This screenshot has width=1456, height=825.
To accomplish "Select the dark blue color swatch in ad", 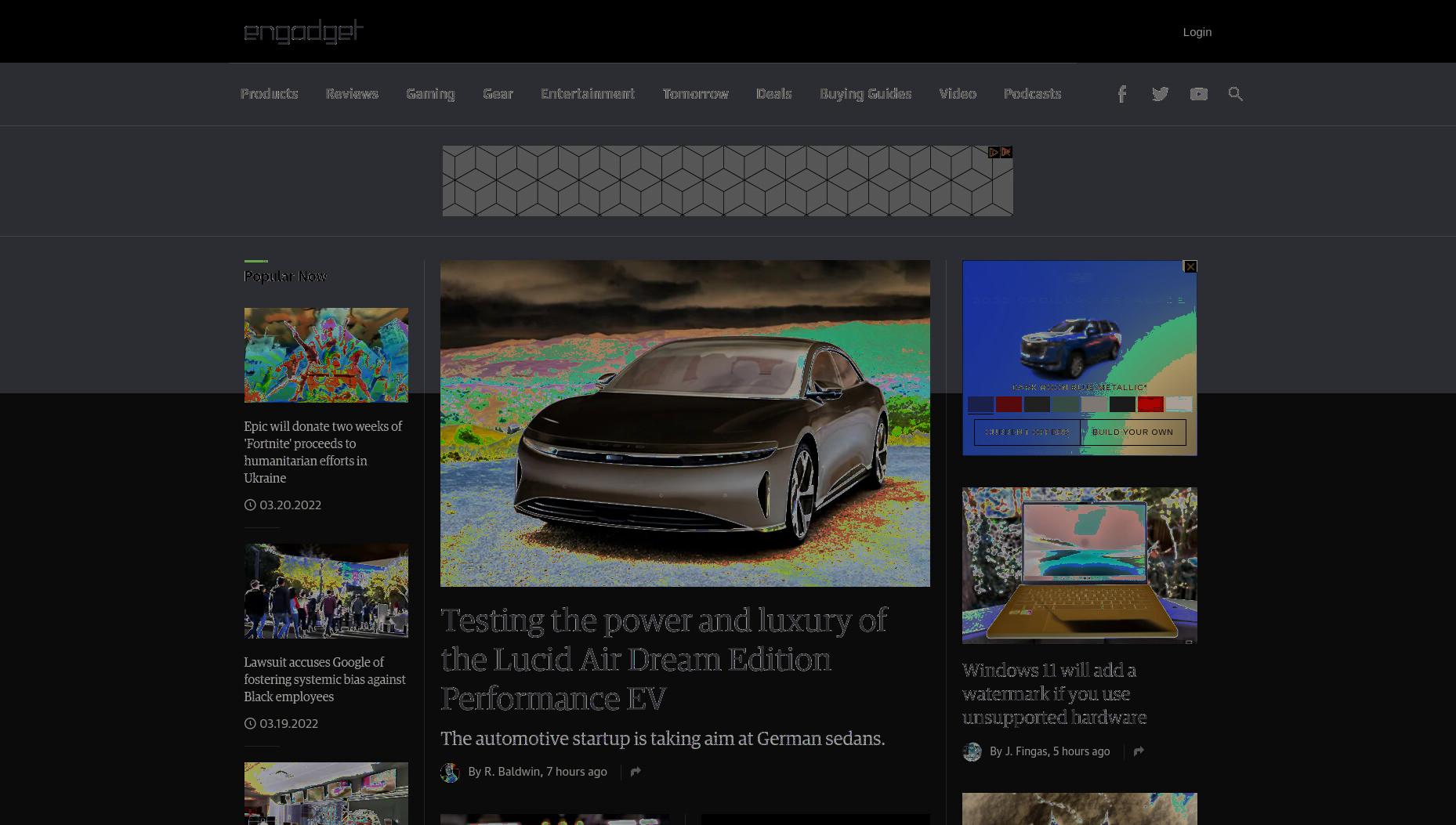I will pos(980,404).
